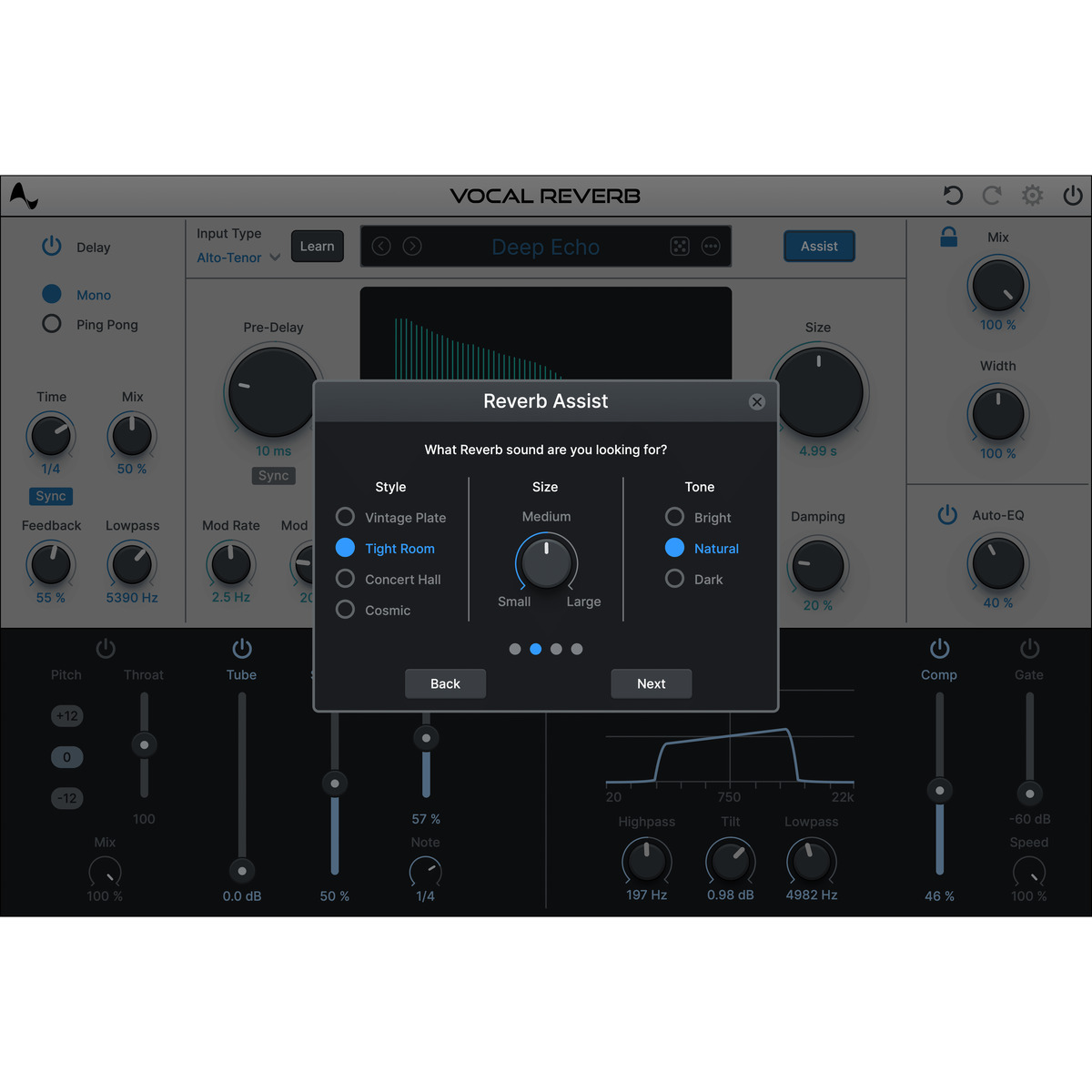Click the fourth page indicator dot
The height and width of the screenshot is (1092, 1092).
click(577, 649)
